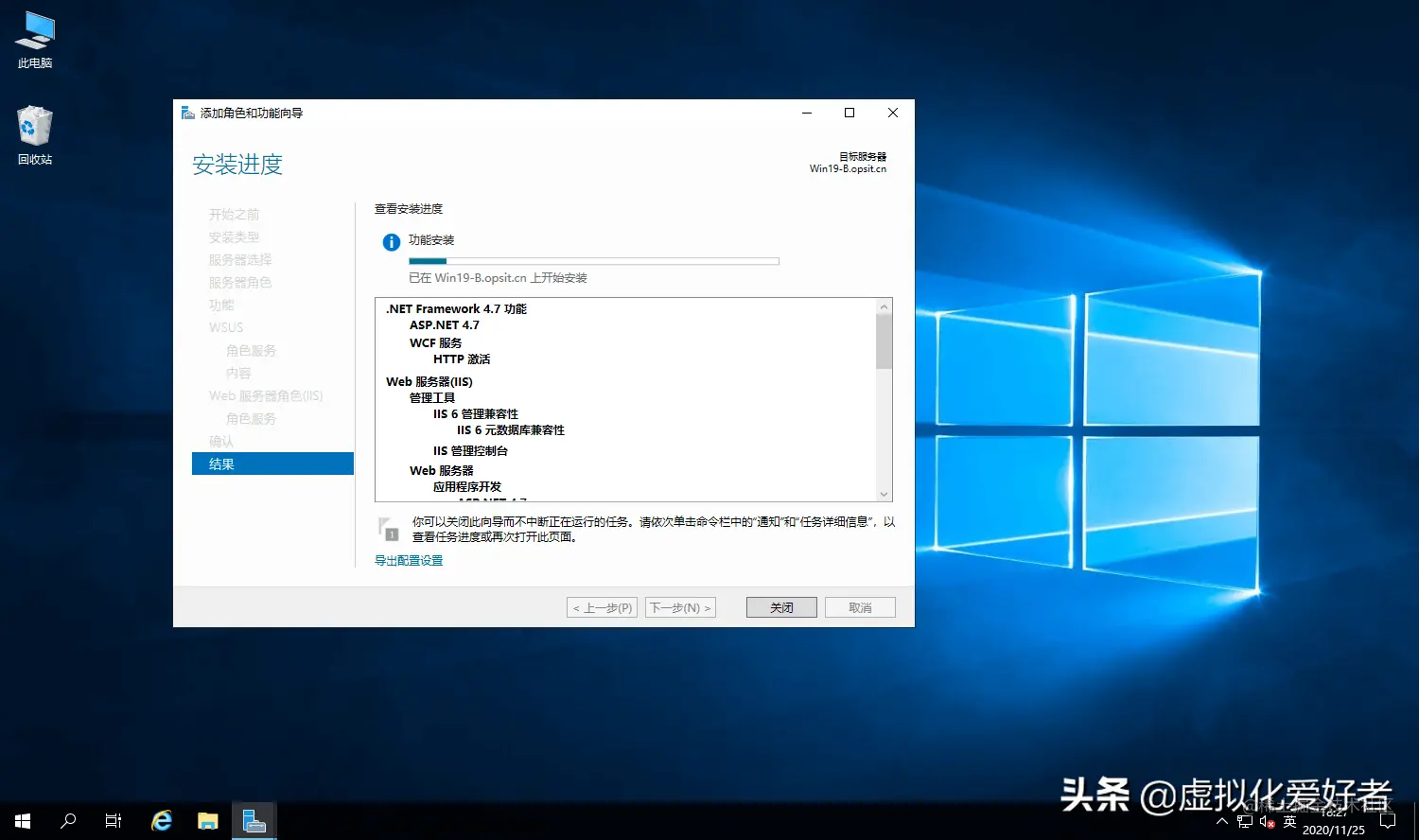Click the taskbar search icon
Screen dimensions: 1419x840
point(67,821)
